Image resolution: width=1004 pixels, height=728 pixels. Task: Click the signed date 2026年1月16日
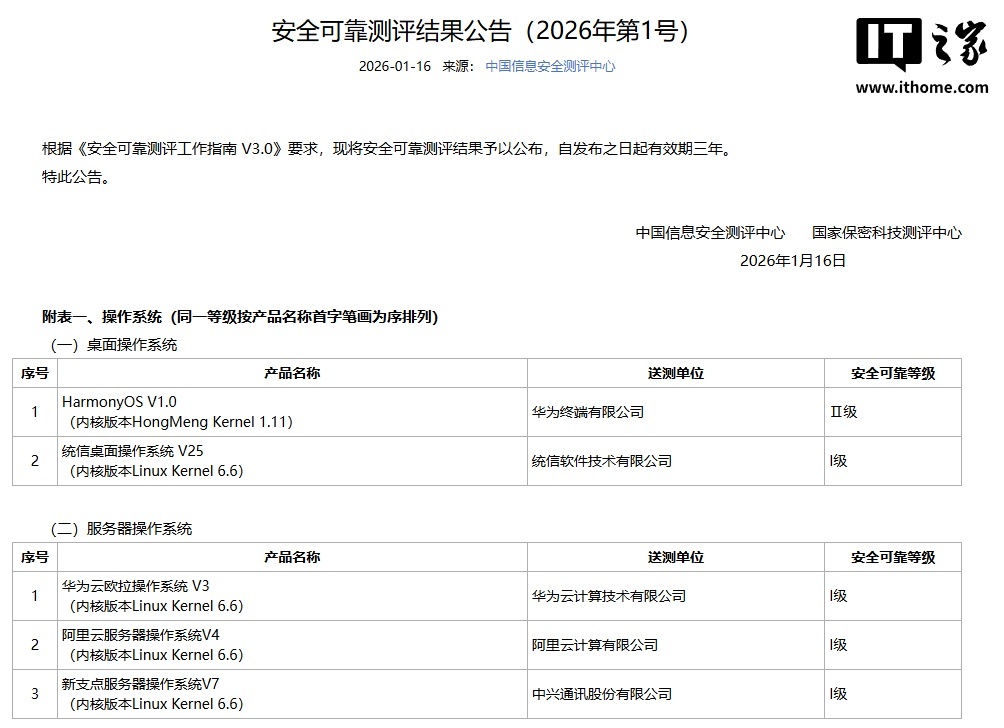point(793,261)
